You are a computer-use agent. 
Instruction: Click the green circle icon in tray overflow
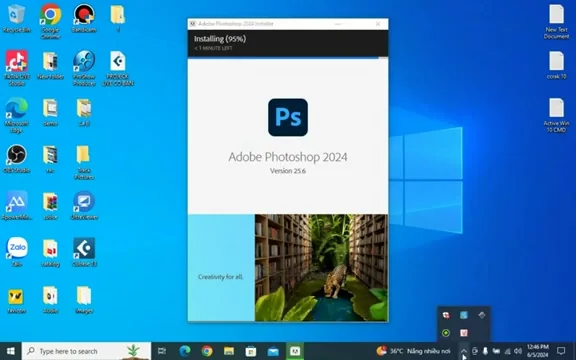point(446,333)
